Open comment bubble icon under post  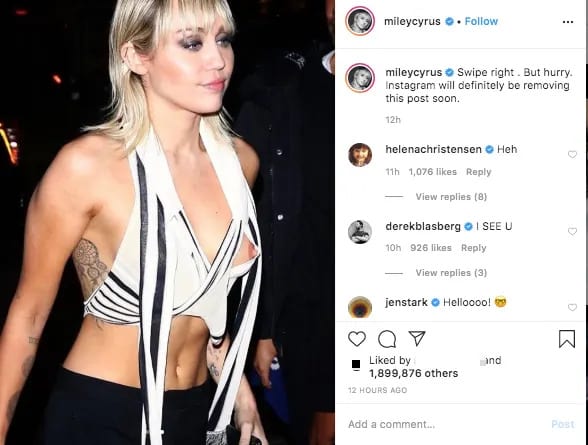[x=387, y=339]
